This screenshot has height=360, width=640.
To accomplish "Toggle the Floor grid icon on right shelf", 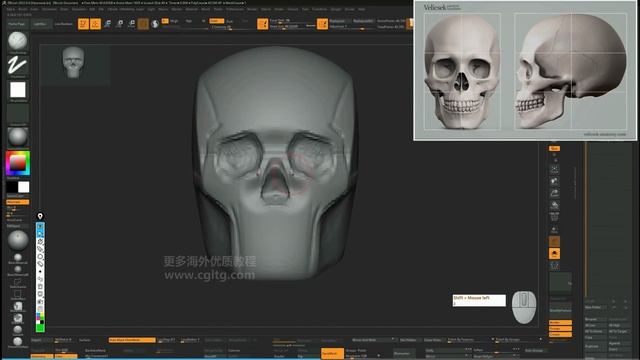I will click(554, 217).
